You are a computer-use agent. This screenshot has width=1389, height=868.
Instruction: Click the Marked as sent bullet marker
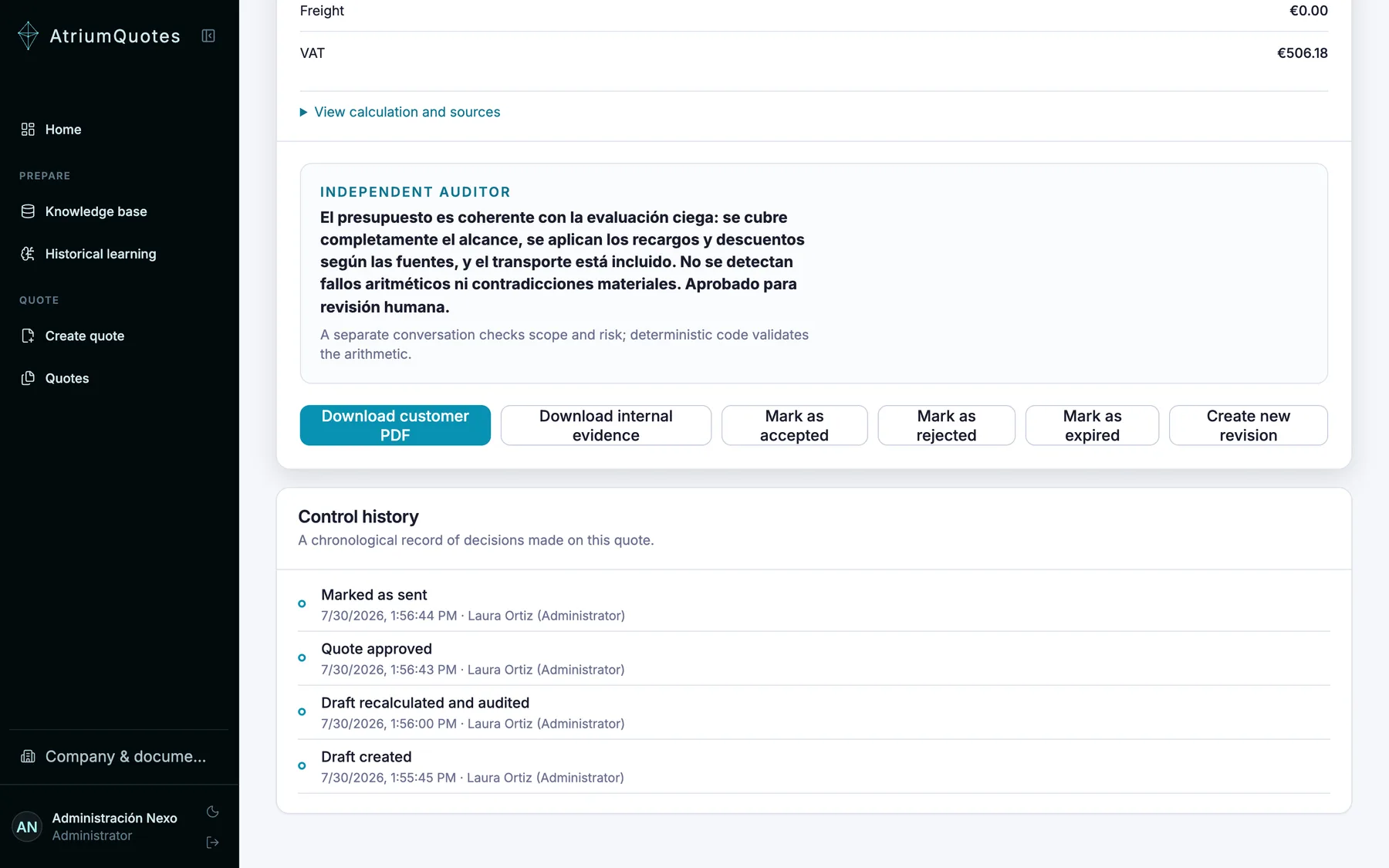[x=302, y=603]
